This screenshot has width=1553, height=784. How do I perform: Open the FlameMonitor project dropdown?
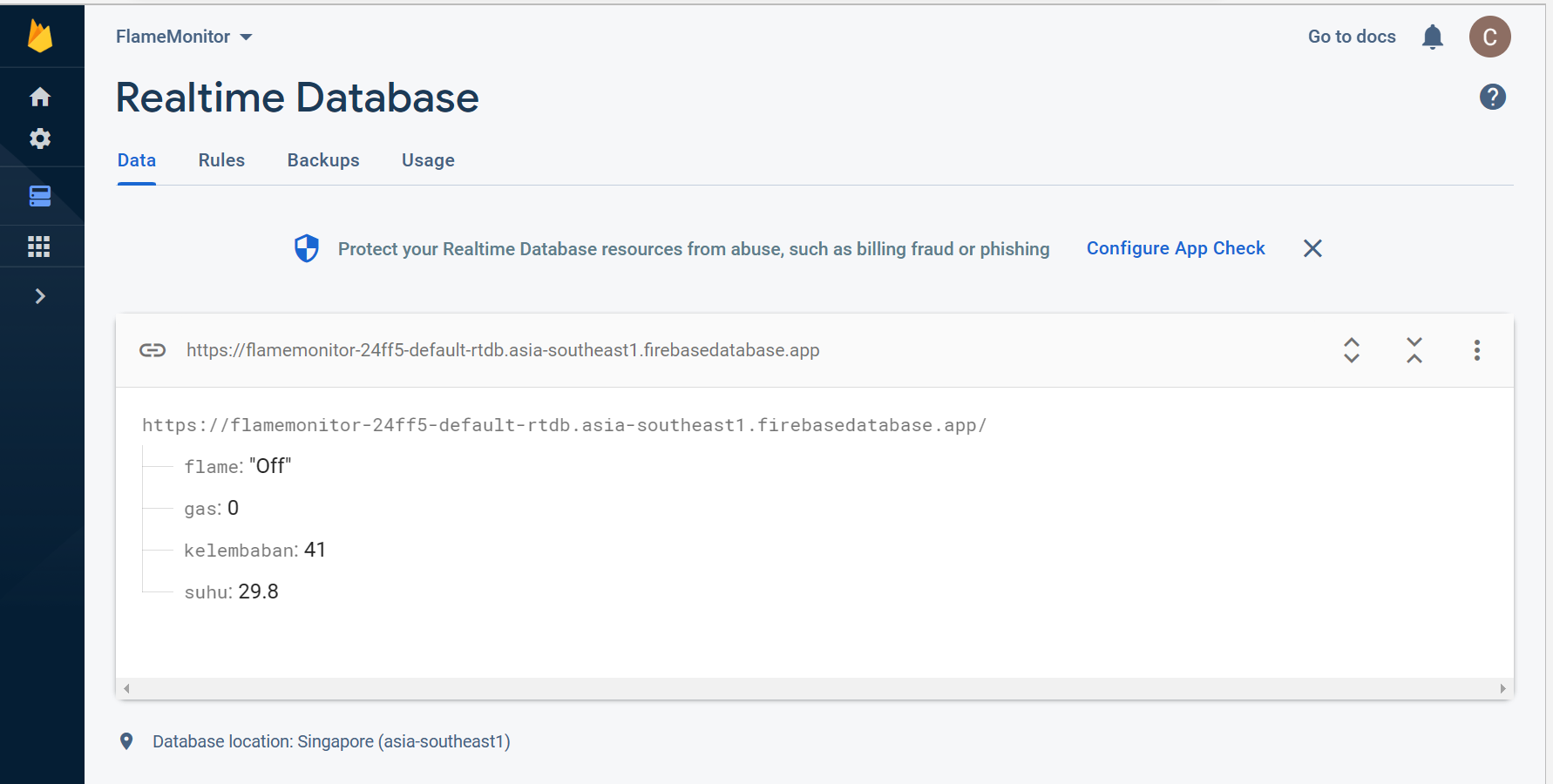(184, 37)
